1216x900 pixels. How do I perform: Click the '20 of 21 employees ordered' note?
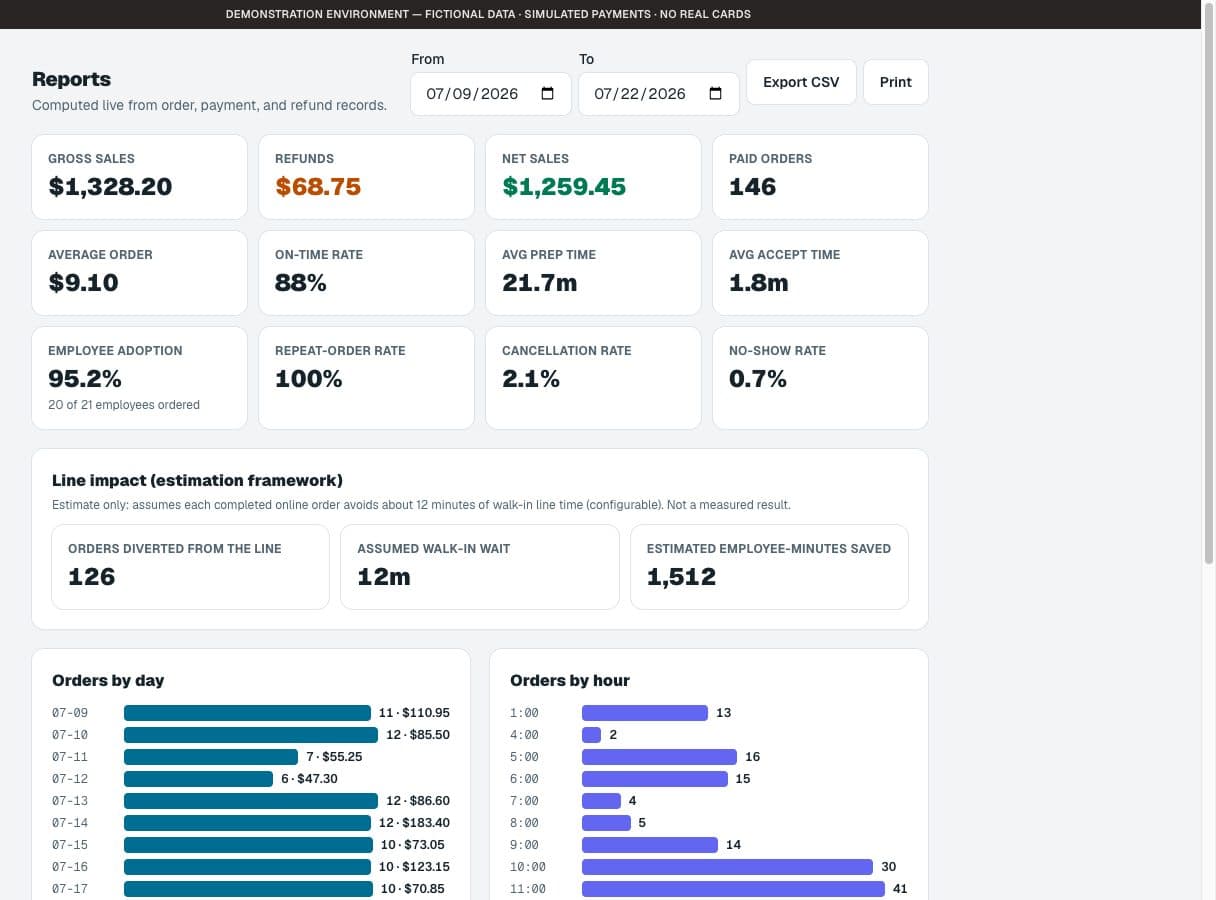click(x=124, y=405)
